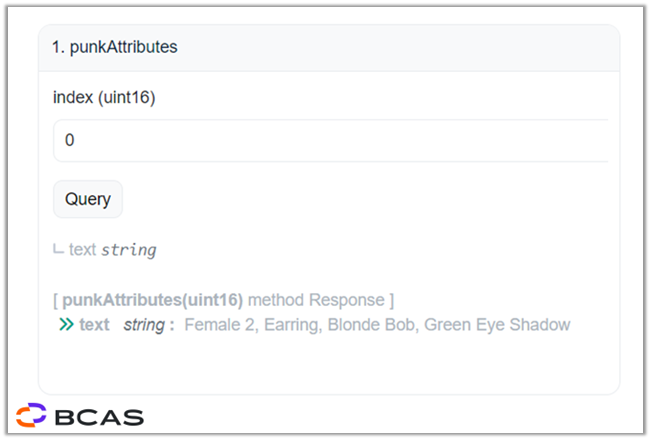
Task: Click the bold text label beside the chevron
Action: pos(95,325)
